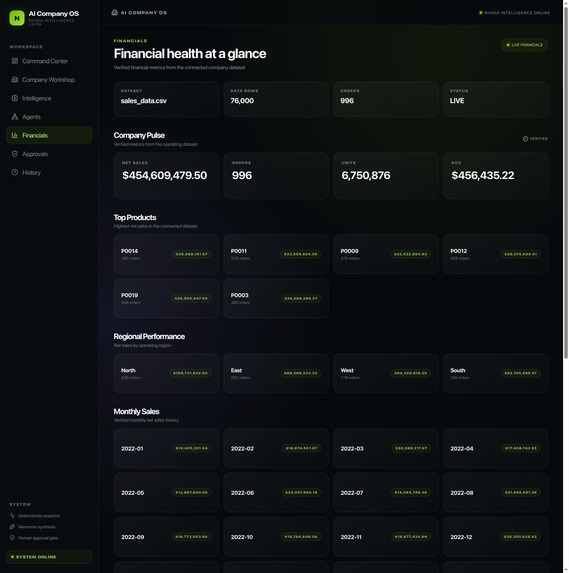Image resolution: width=569 pixels, height=573 pixels.
Task: Select the P0009 product card
Action: pyautogui.click(x=386, y=254)
